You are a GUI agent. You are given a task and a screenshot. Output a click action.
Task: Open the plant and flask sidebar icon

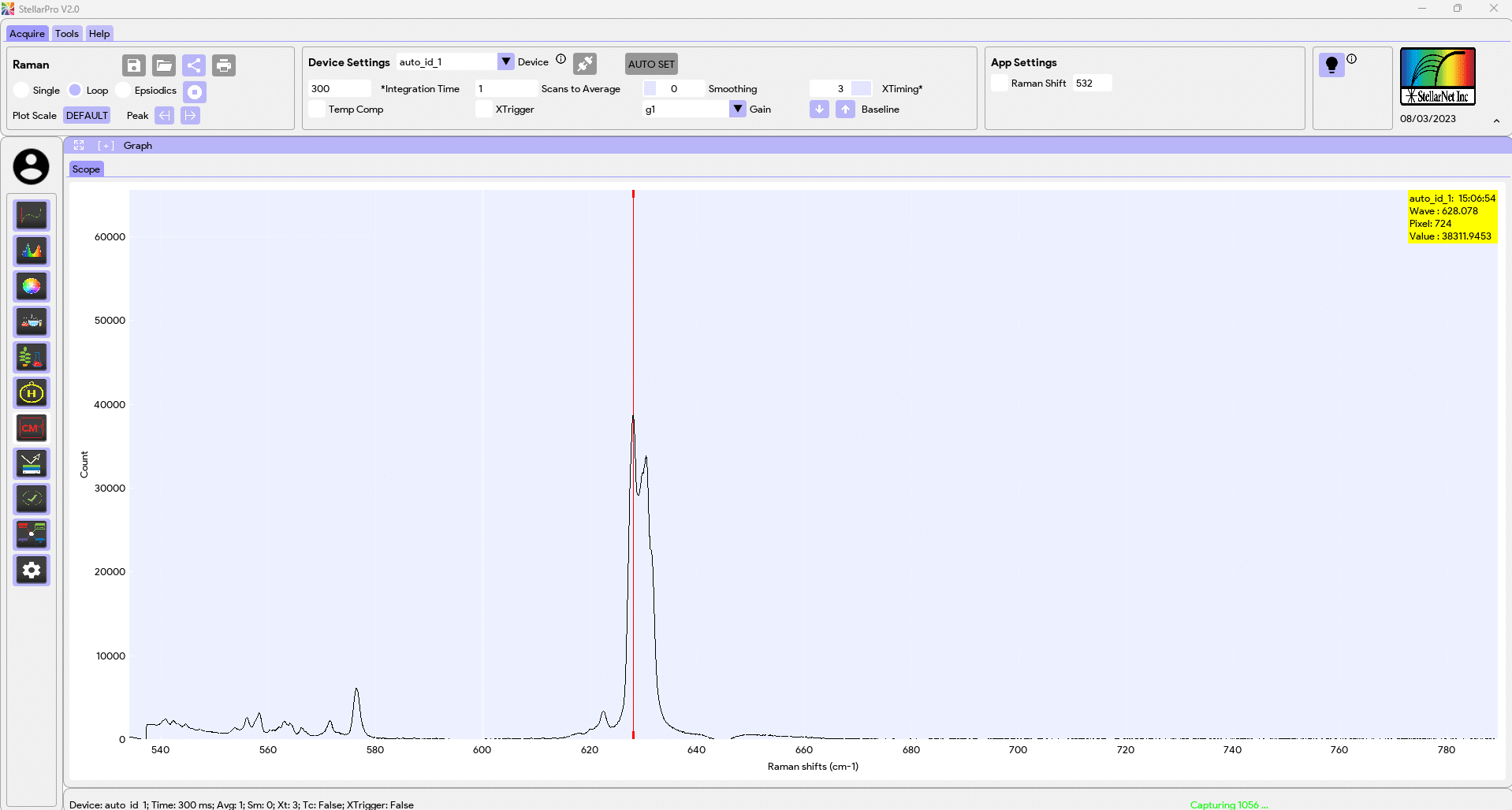coord(32,357)
